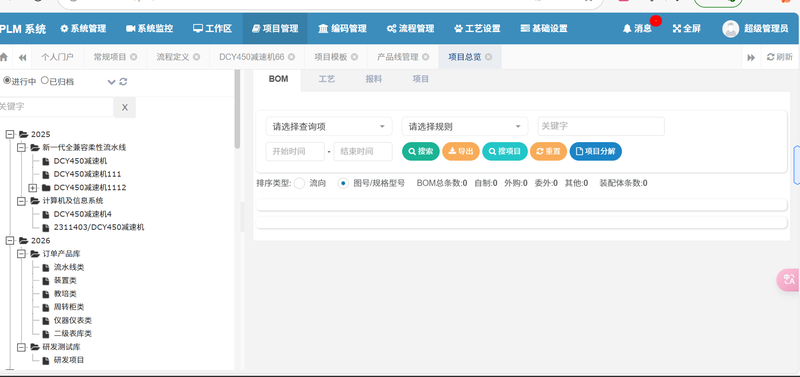The image size is (800, 377).
Task: Select the 已归档 radio button
Action: (x=45, y=81)
